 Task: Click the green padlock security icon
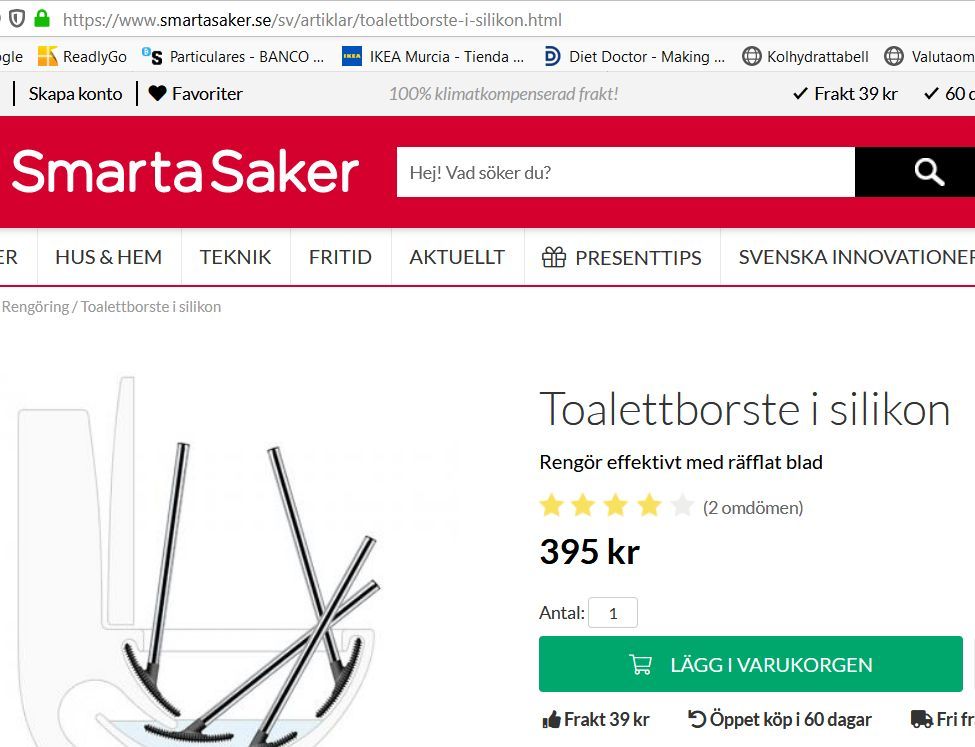pyautogui.click(x=42, y=19)
